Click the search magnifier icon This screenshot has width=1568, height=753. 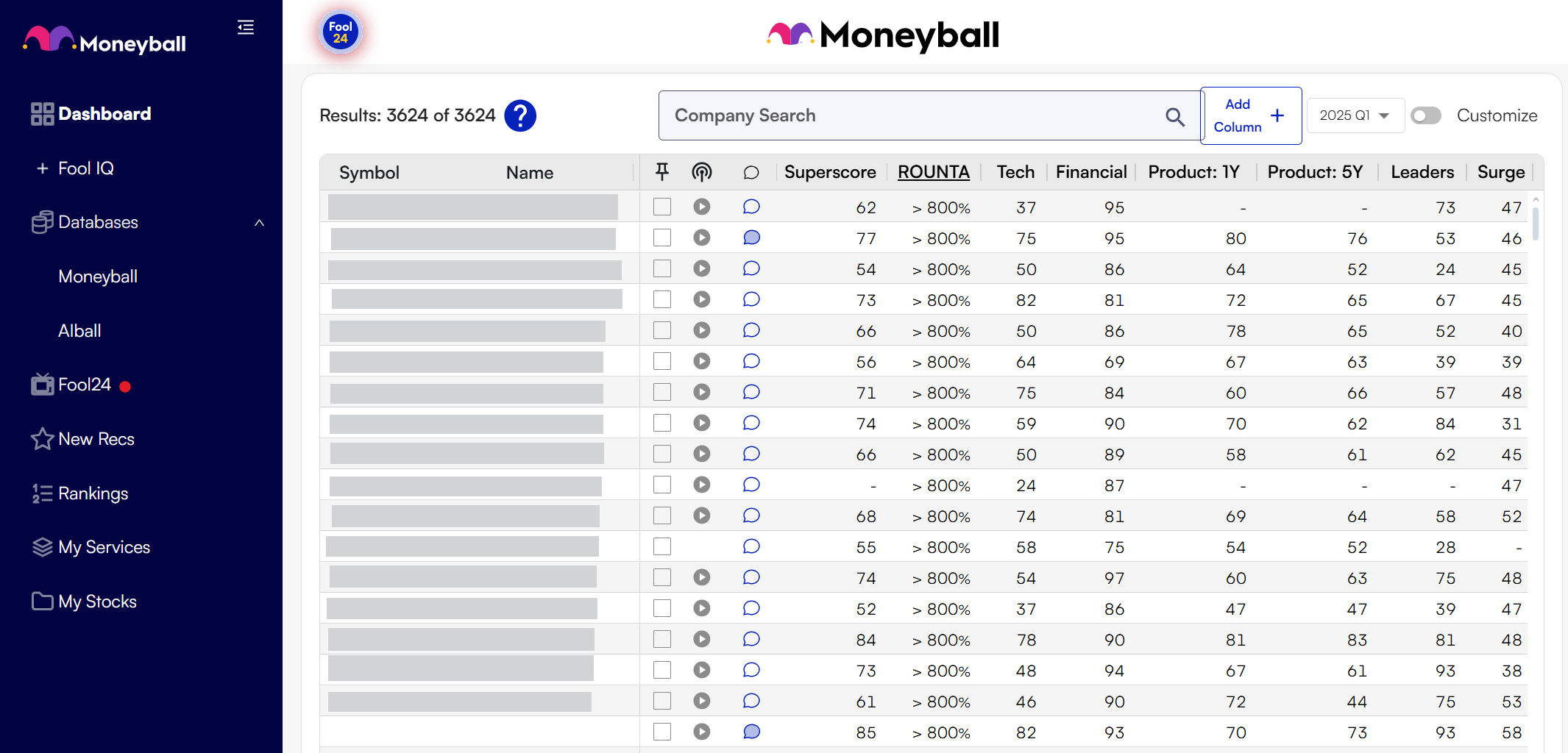pos(1174,116)
